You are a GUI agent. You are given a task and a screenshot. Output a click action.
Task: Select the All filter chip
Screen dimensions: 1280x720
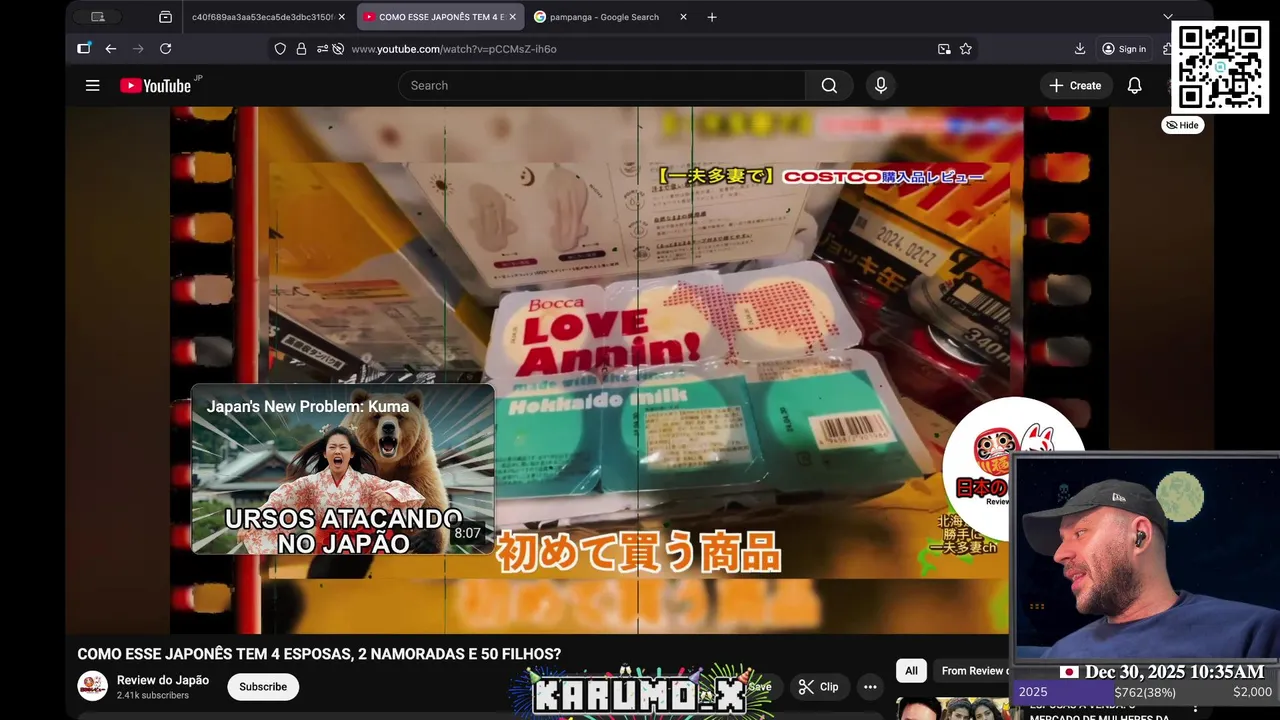click(911, 671)
